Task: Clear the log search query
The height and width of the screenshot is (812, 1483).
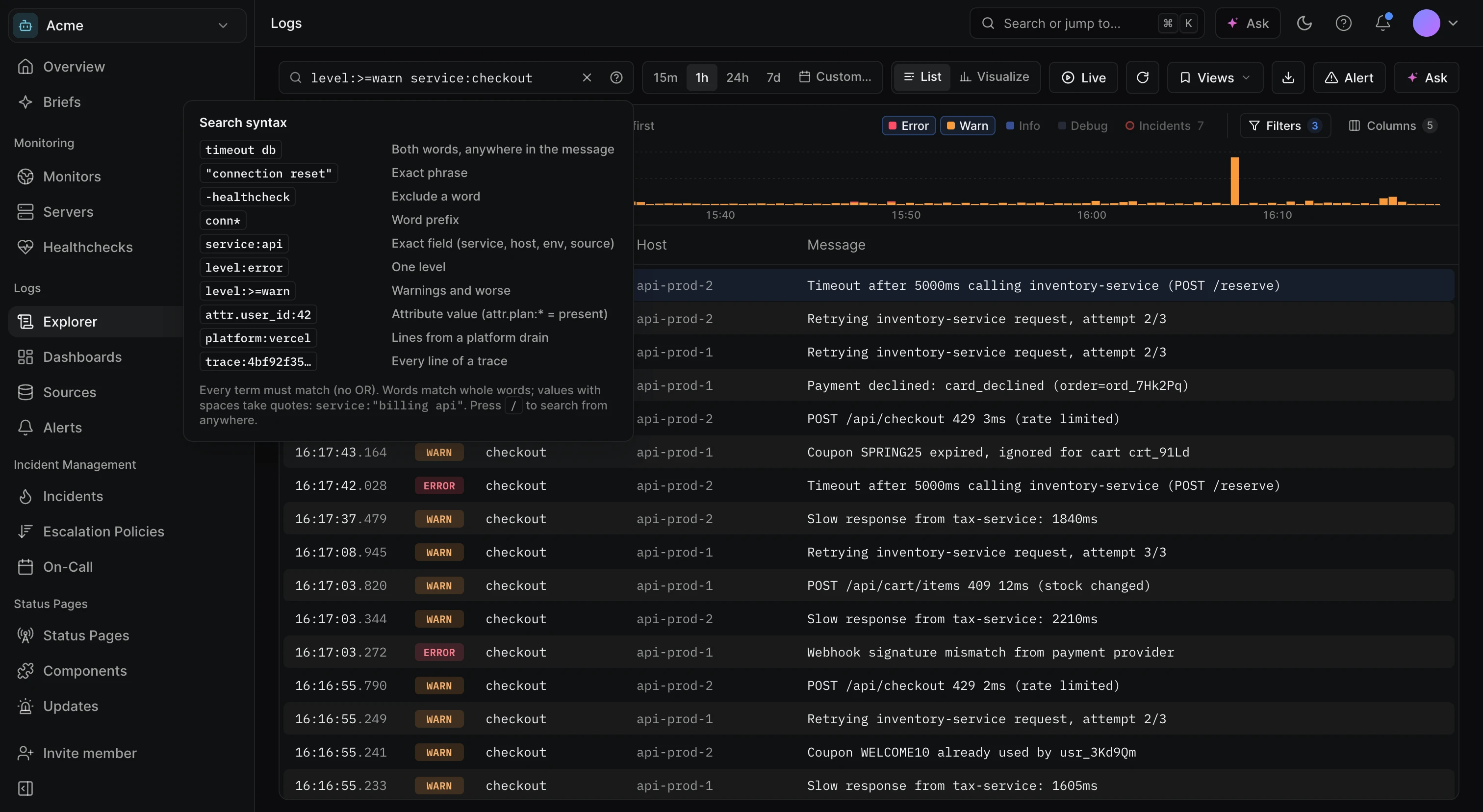Action: pyautogui.click(x=587, y=77)
